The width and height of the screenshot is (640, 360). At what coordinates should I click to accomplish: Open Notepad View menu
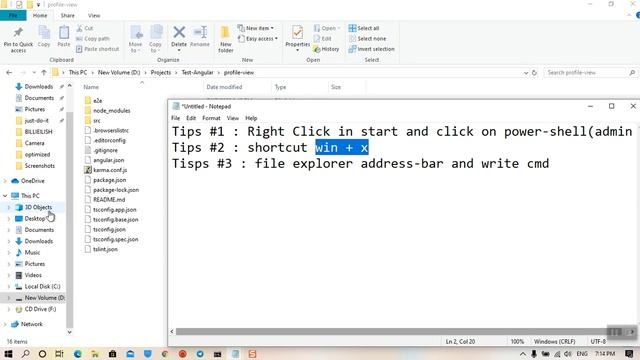(233, 118)
